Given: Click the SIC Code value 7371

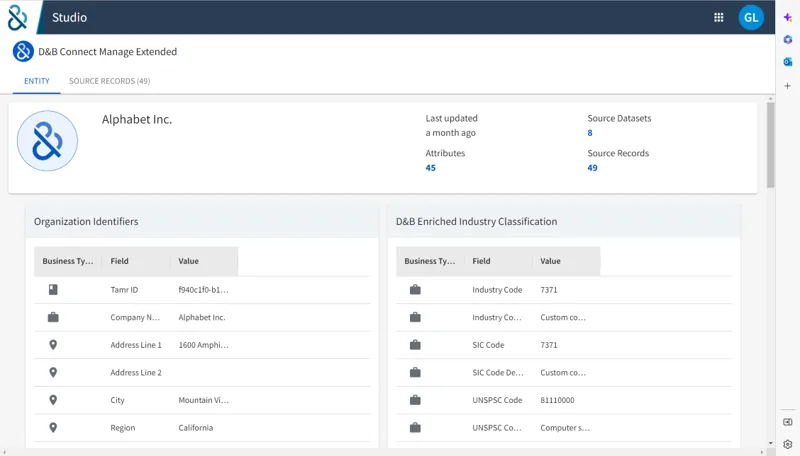Looking at the screenshot, I should (548, 345).
